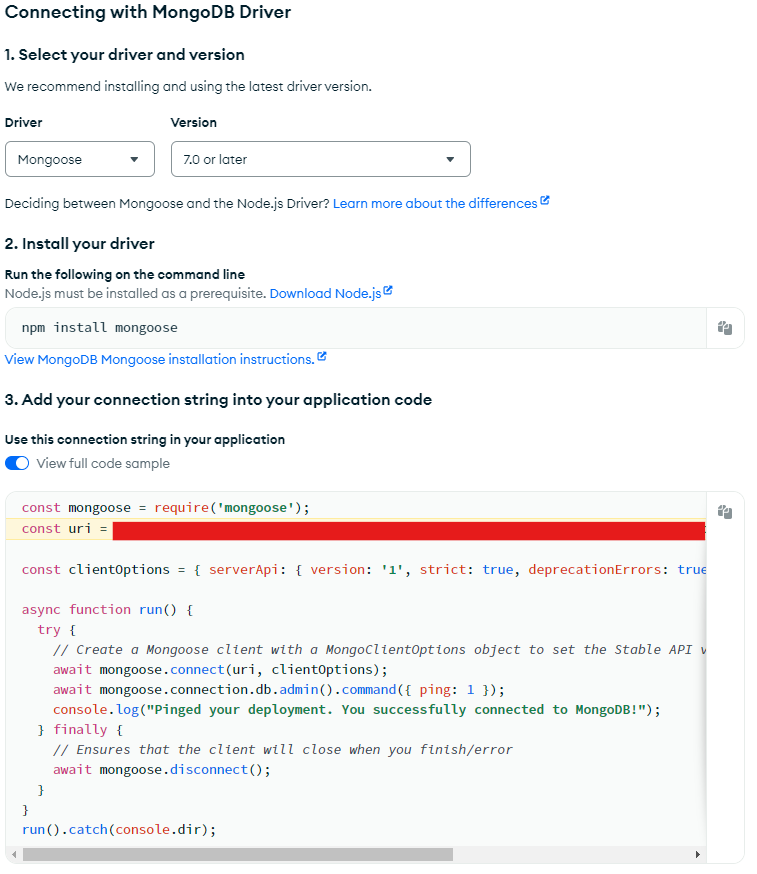This screenshot has height=874, width=757.
Task: Click the scroll right arrow of code block
Action: (x=697, y=854)
